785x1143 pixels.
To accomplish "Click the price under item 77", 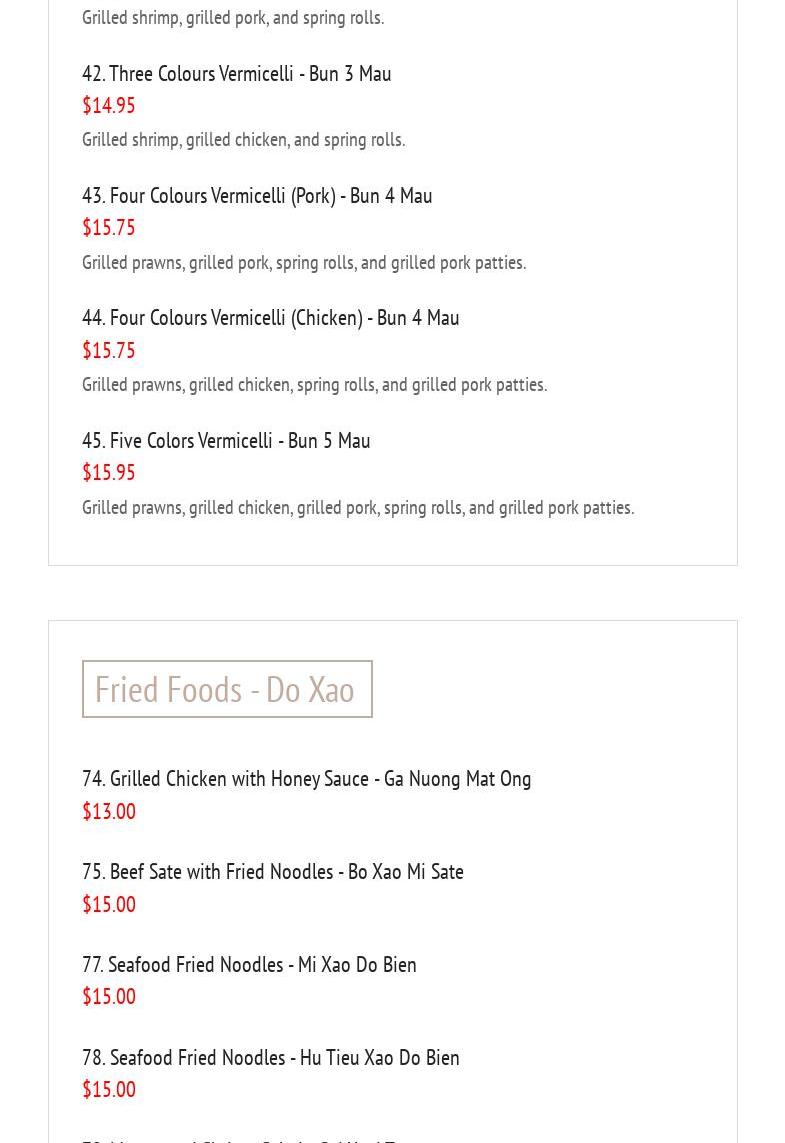I will coord(108,996).
